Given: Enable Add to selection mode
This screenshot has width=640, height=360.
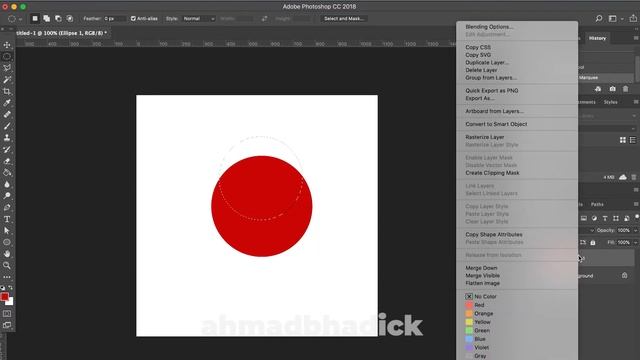Looking at the screenshot, I should pyautogui.click(x=47, y=18).
